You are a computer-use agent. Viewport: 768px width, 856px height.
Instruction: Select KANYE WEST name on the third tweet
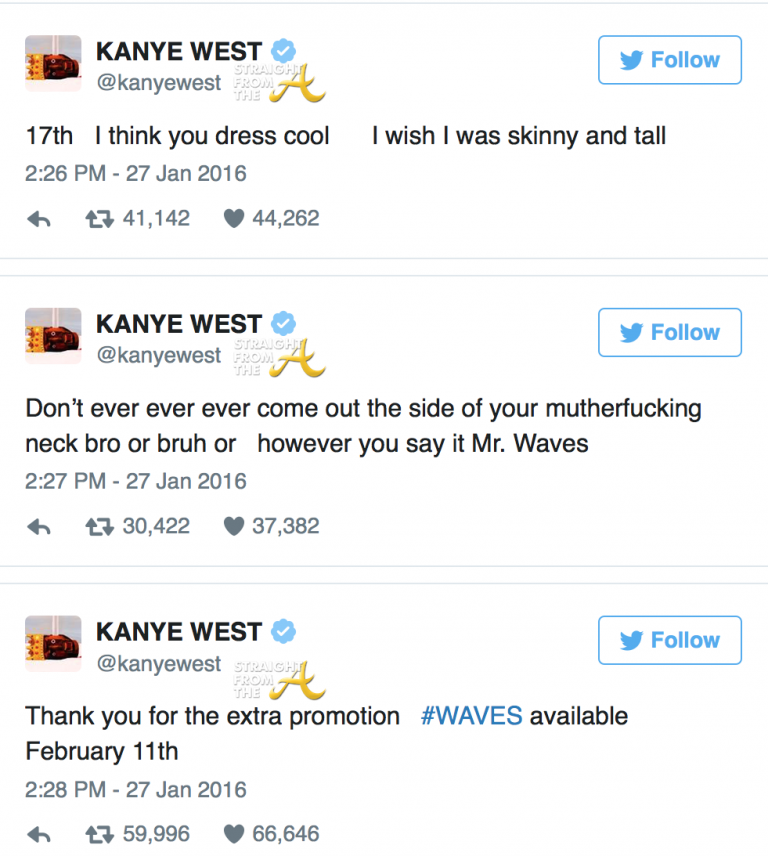[x=179, y=631]
